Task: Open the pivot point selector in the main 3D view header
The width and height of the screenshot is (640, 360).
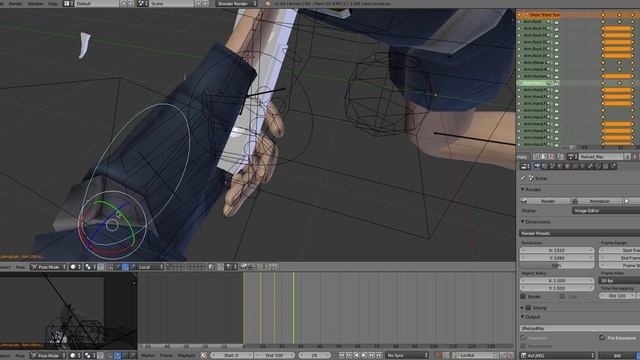Action: coord(89,267)
